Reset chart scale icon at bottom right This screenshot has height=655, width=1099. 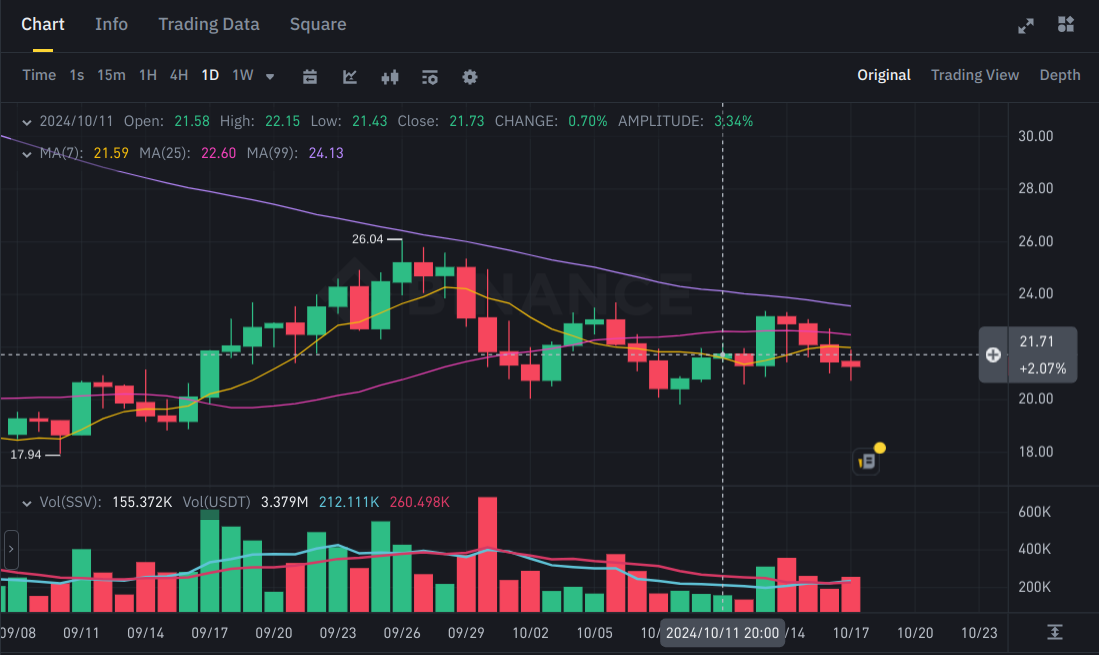click(1054, 632)
